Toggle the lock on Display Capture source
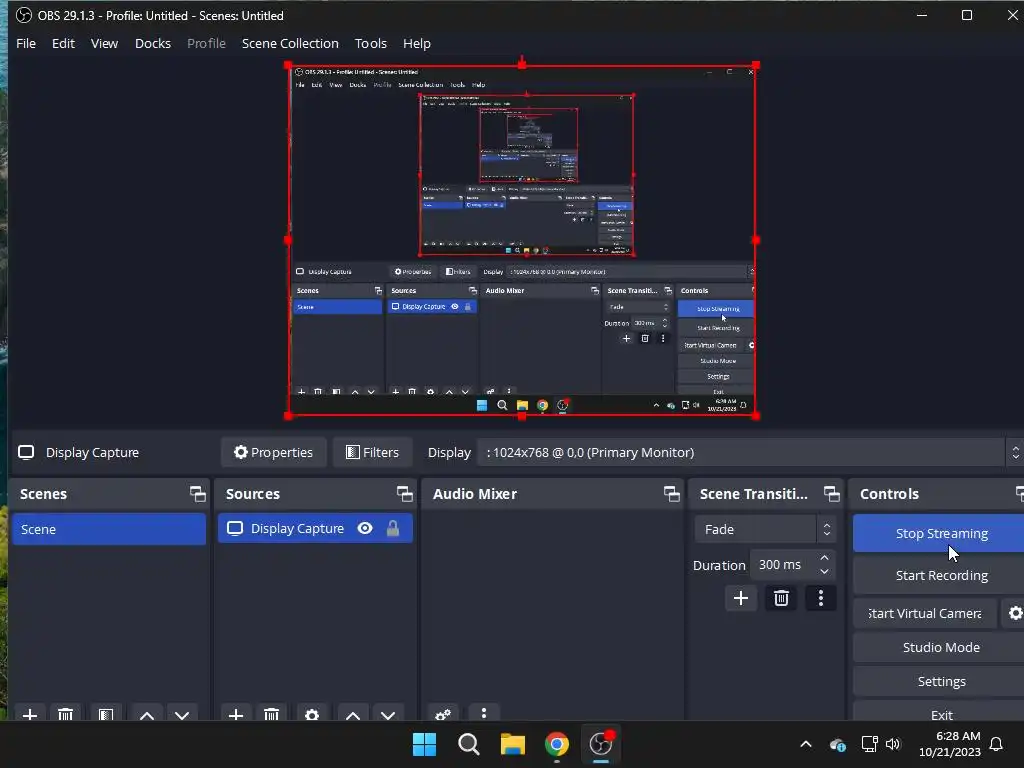 392,528
